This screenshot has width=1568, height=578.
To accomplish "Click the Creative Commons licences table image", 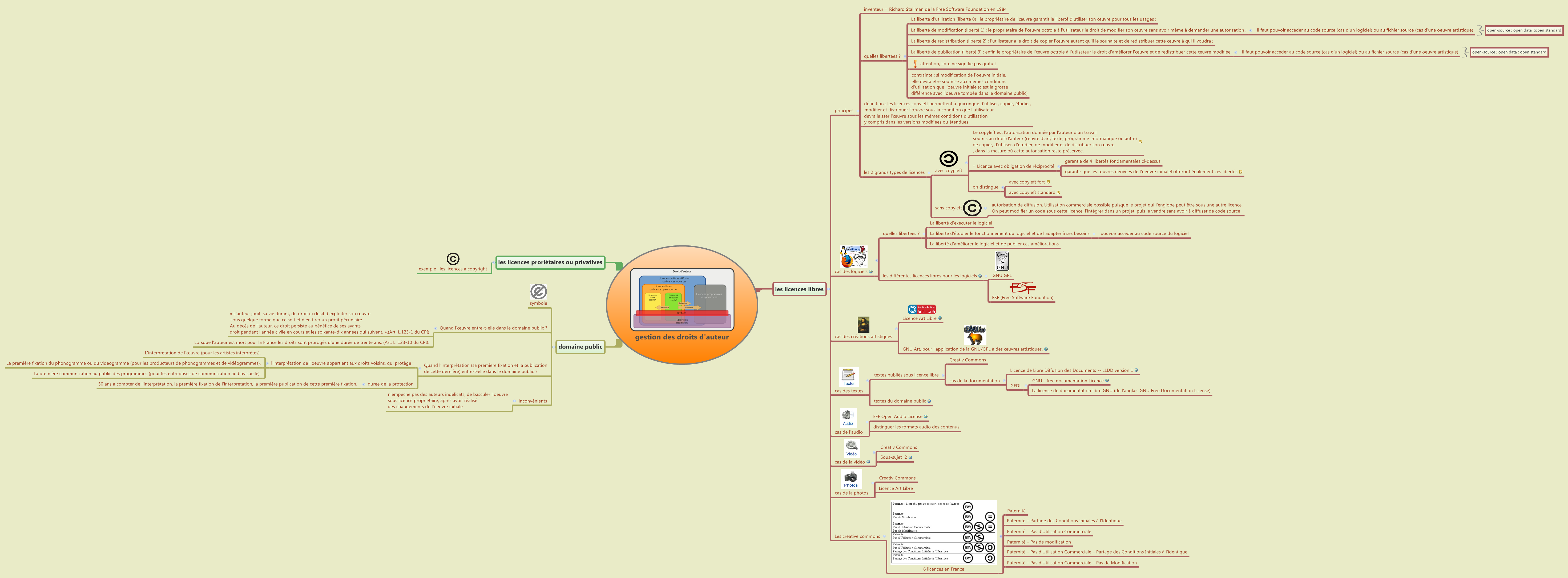I will (943, 532).
